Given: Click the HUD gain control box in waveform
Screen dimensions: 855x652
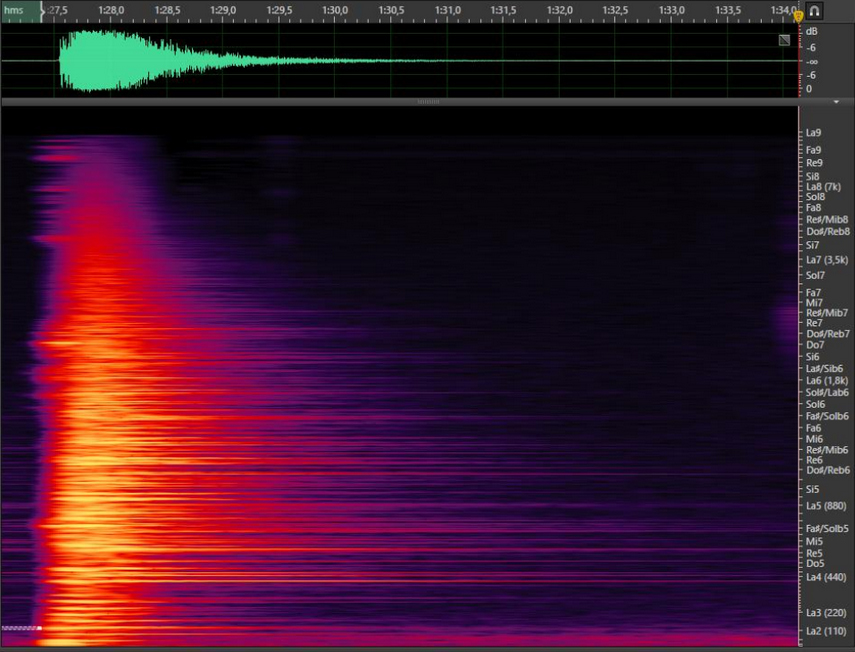Looking at the screenshot, I should coord(784,40).
